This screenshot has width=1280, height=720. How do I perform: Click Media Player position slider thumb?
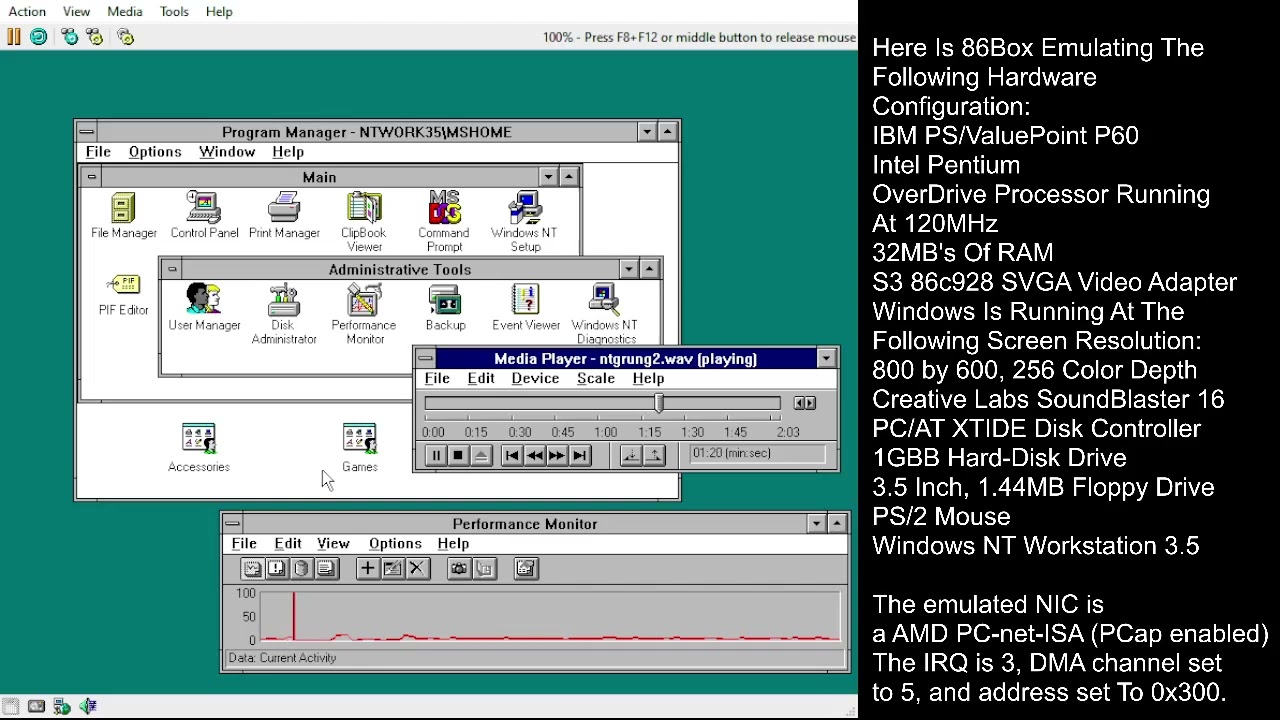click(x=659, y=402)
